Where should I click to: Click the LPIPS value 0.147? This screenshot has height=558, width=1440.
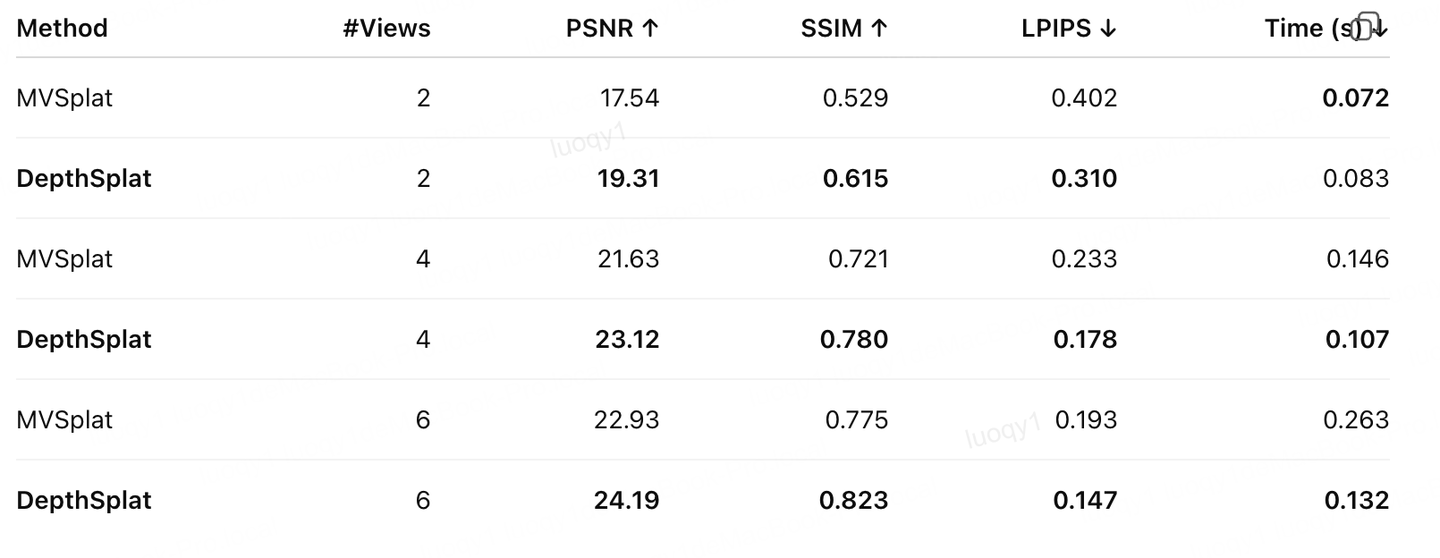1085,500
